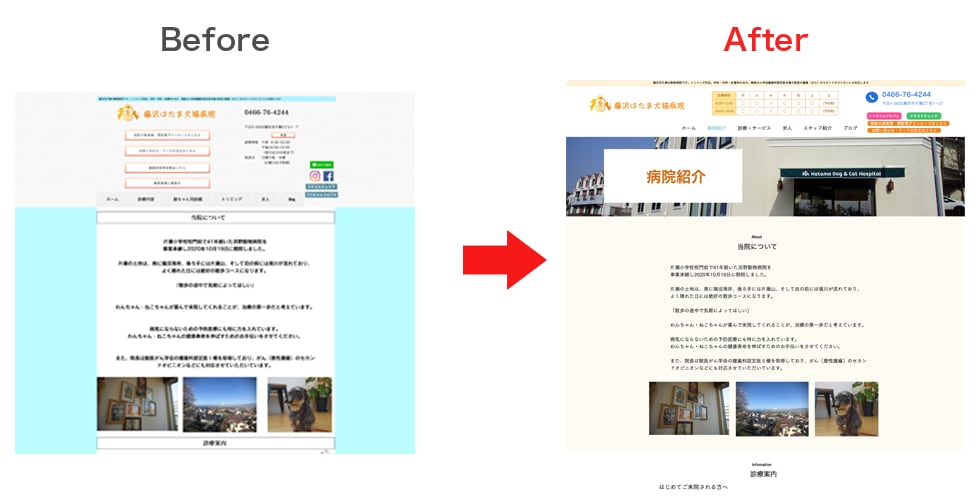Click the pink button in After page header

click(x=884, y=116)
